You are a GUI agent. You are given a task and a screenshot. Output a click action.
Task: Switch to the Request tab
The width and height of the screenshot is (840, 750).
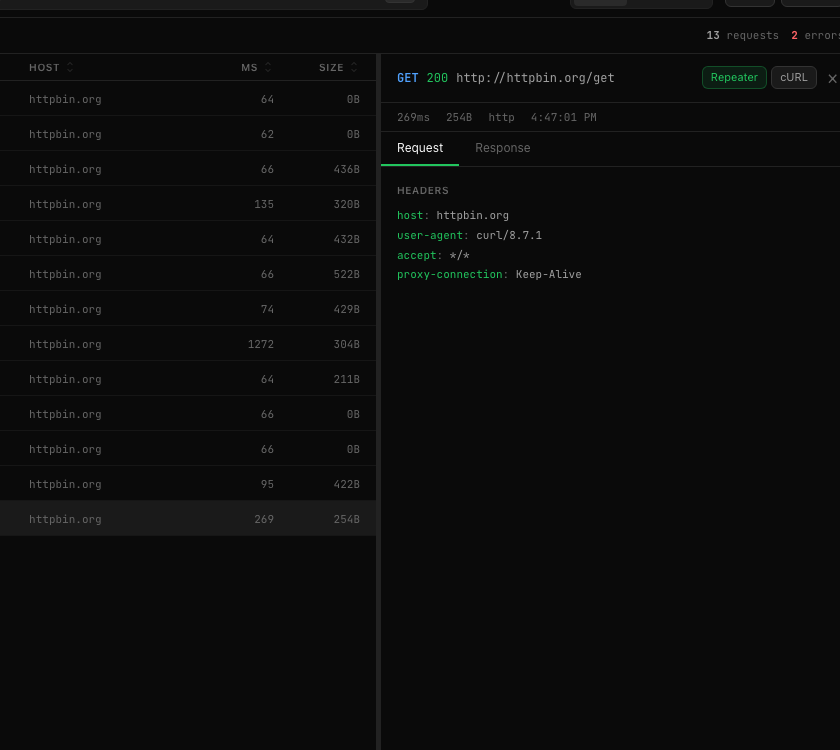click(x=419, y=148)
